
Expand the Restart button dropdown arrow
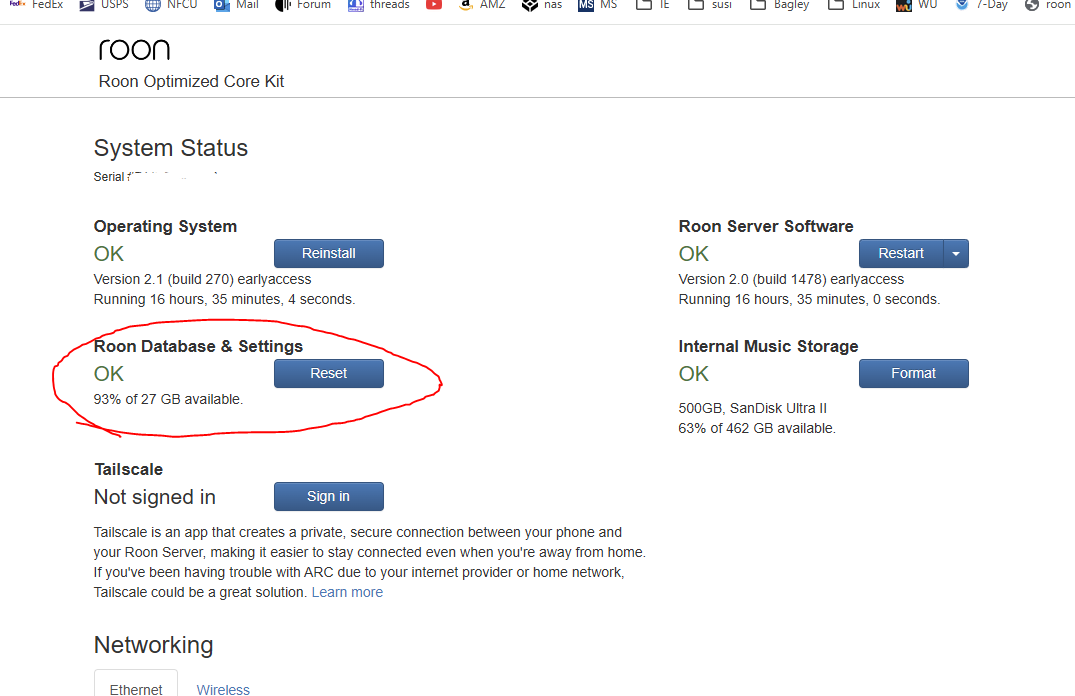(x=956, y=254)
